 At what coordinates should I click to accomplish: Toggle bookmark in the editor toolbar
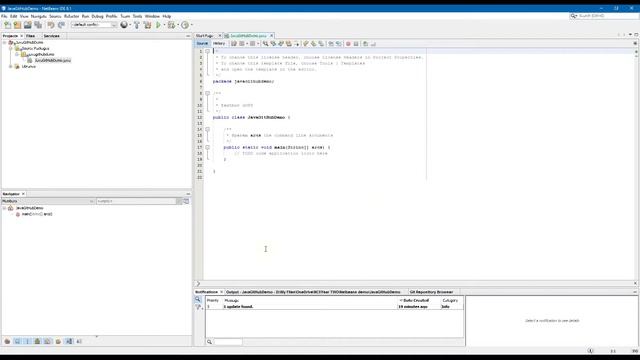click(321, 44)
